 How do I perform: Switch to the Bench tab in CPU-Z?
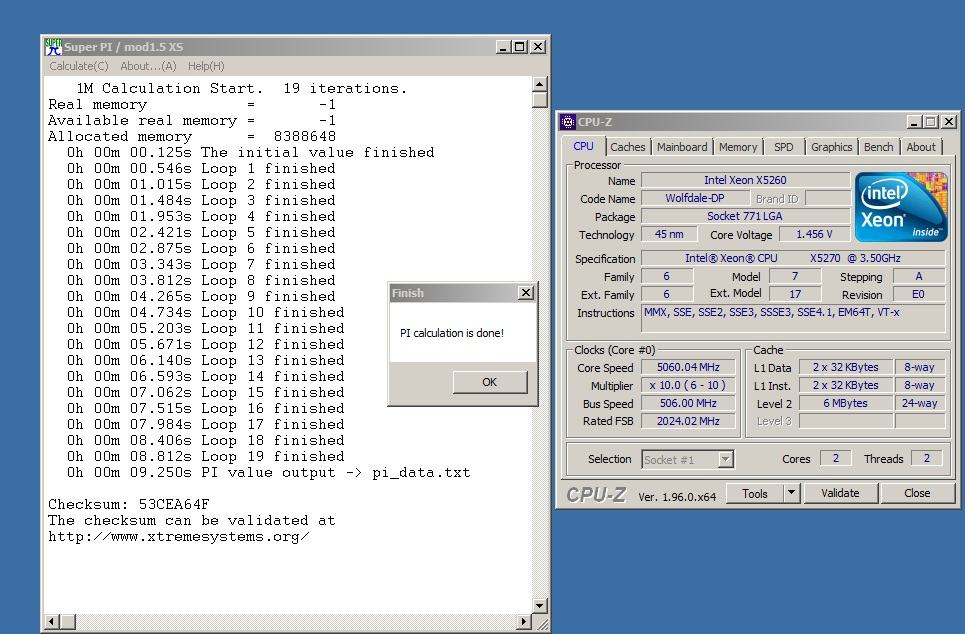pyautogui.click(x=878, y=147)
